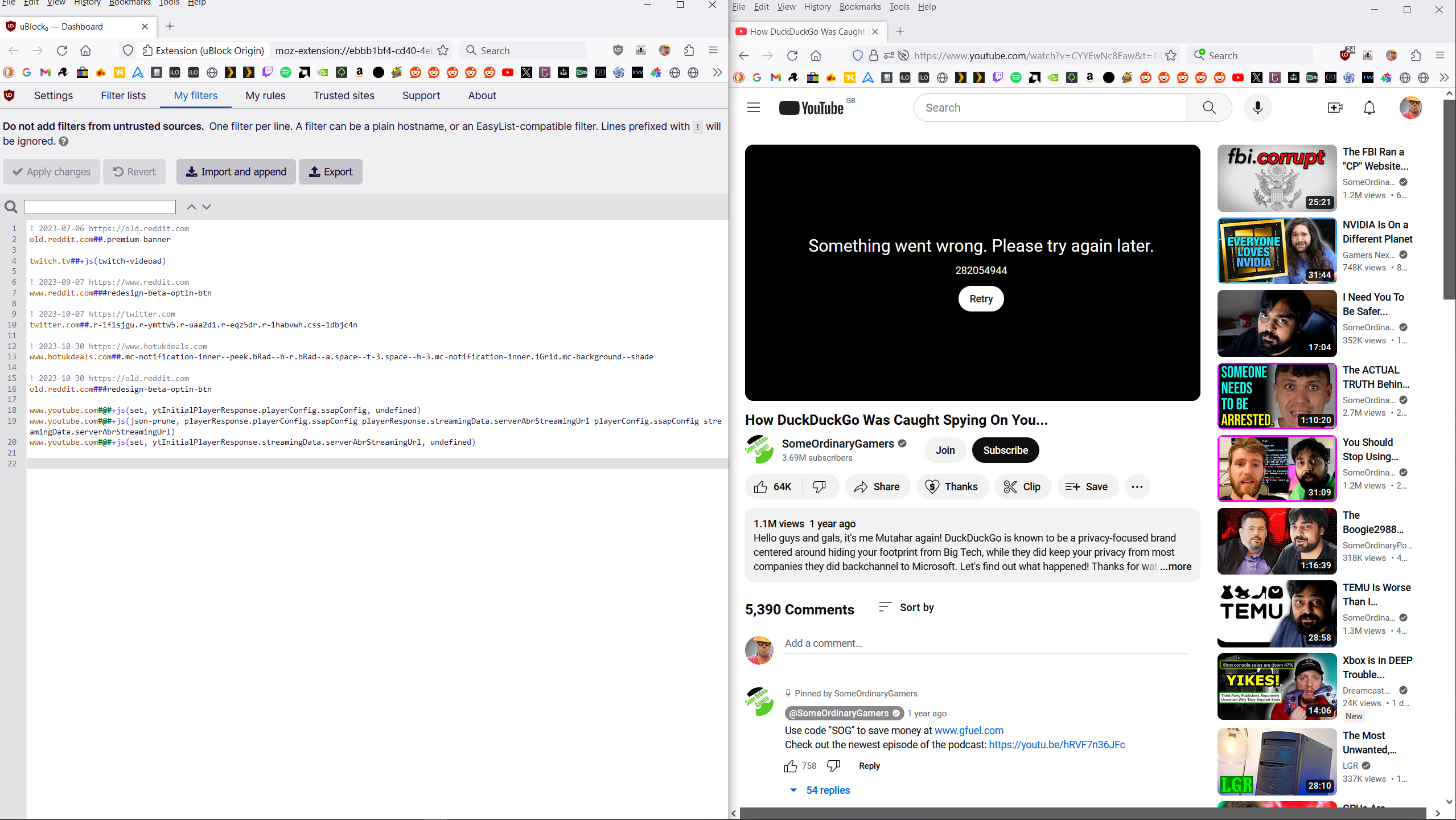The width and height of the screenshot is (1456, 820).
Task: Click Import and append button
Action: point(236,171)
